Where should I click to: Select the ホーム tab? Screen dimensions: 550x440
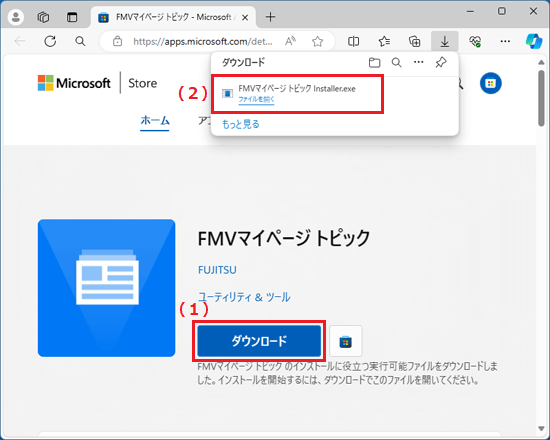click(155, 121)
